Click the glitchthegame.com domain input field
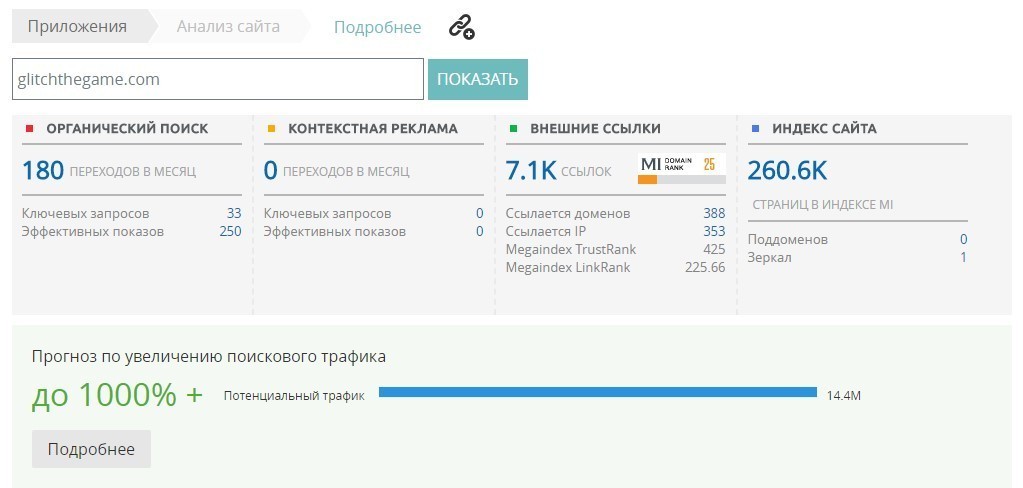This screenshot has height=488, width=1023. coord(218,80)
